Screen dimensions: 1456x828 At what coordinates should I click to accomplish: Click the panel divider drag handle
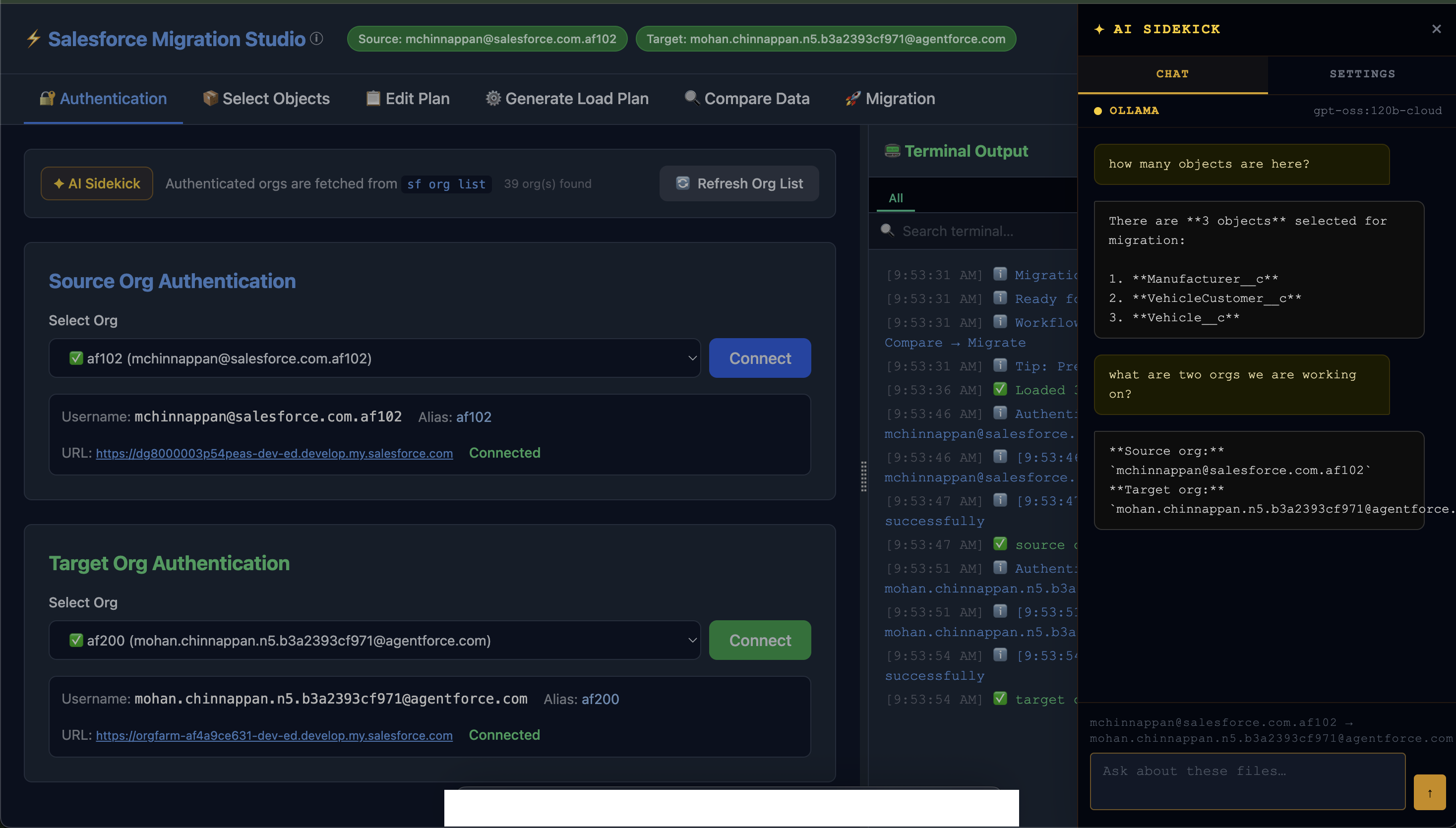pyautogui.click(x=863, y=476)
